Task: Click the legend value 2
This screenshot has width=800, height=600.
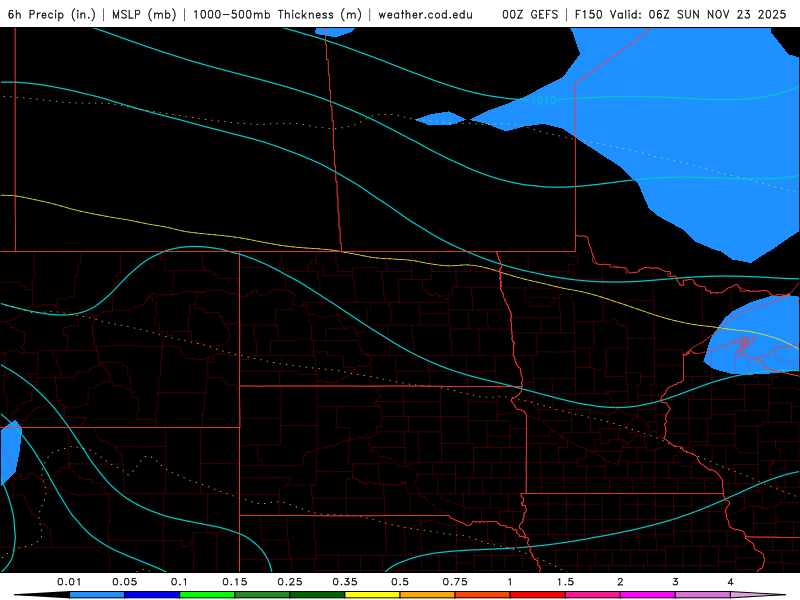Action: [x=620, y=582]
